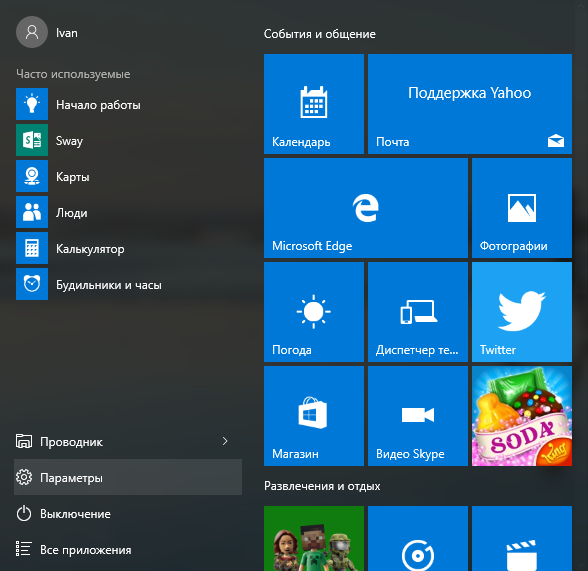Screen dimensions: 588x571
Task: Open the movies clapperboard tile
Action: point(522,538)
